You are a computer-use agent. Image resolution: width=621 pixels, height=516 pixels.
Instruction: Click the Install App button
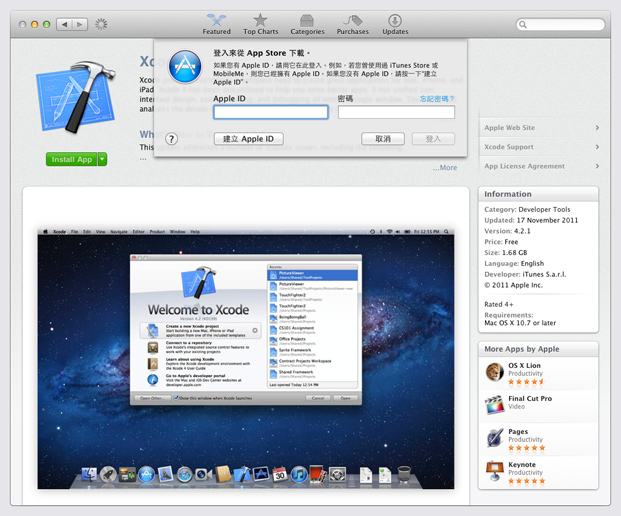point(72,159)
